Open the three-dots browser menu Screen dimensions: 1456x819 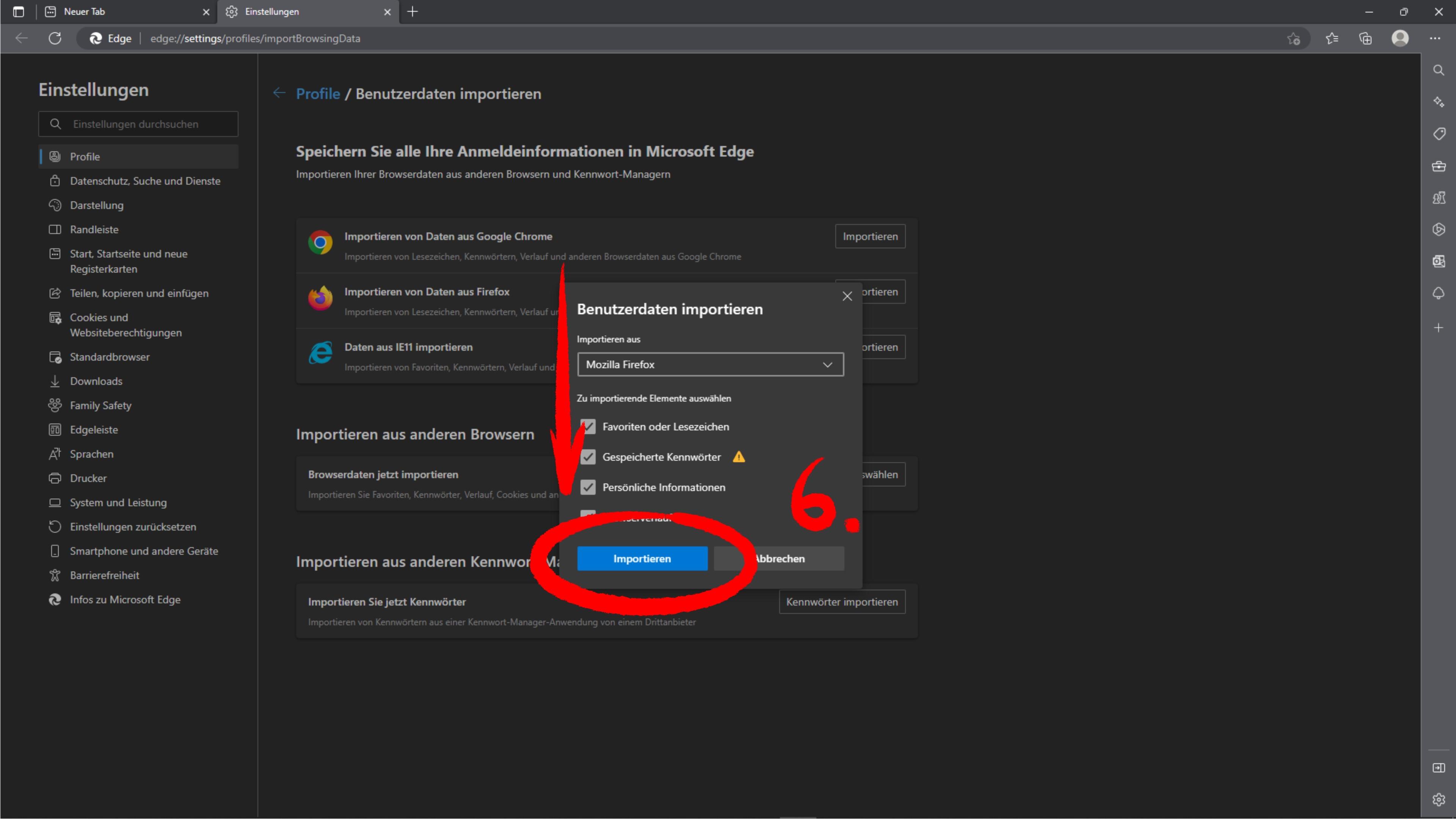1435,38
